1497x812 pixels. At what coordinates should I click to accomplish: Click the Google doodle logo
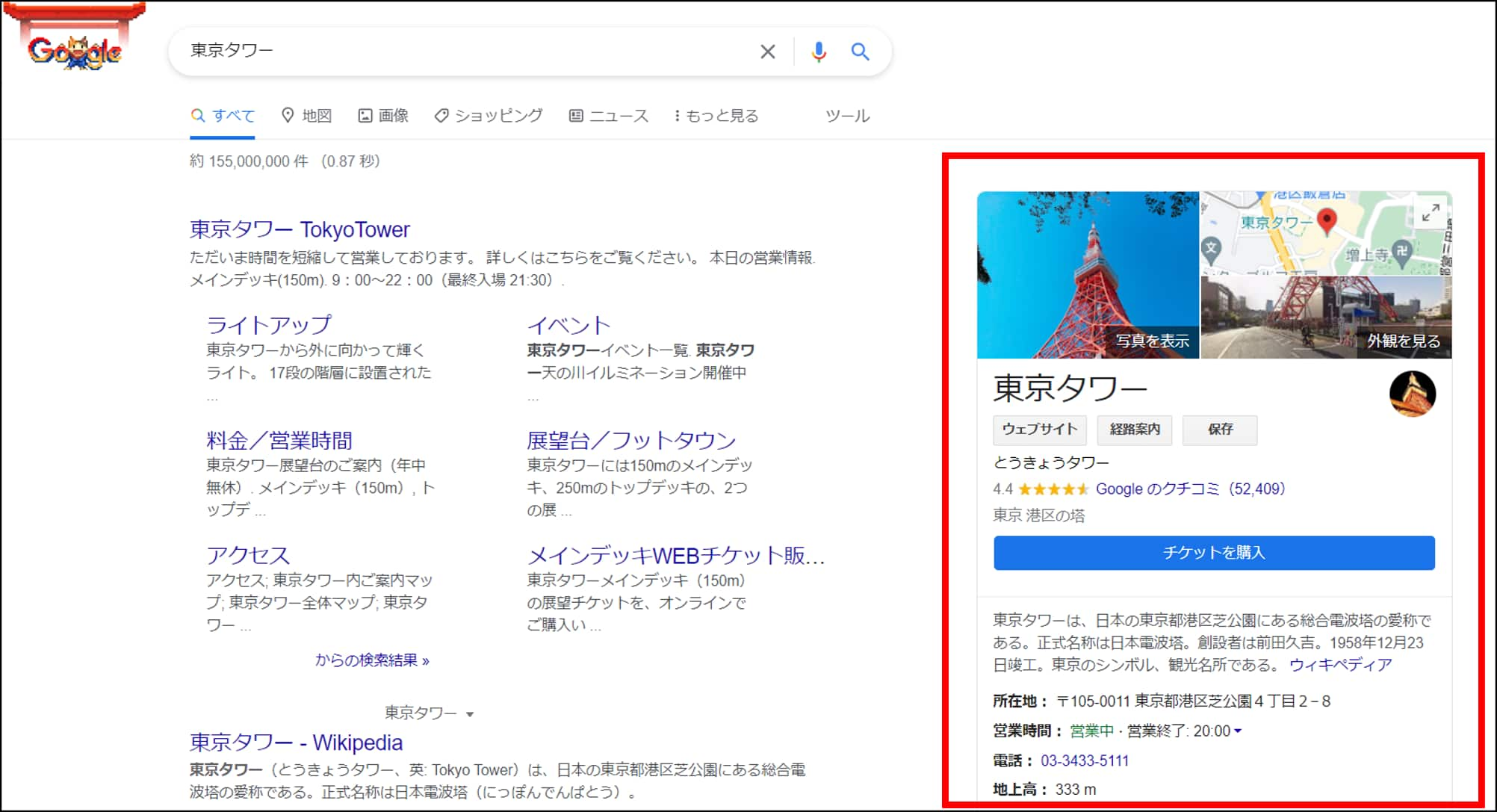coord(74,39)
